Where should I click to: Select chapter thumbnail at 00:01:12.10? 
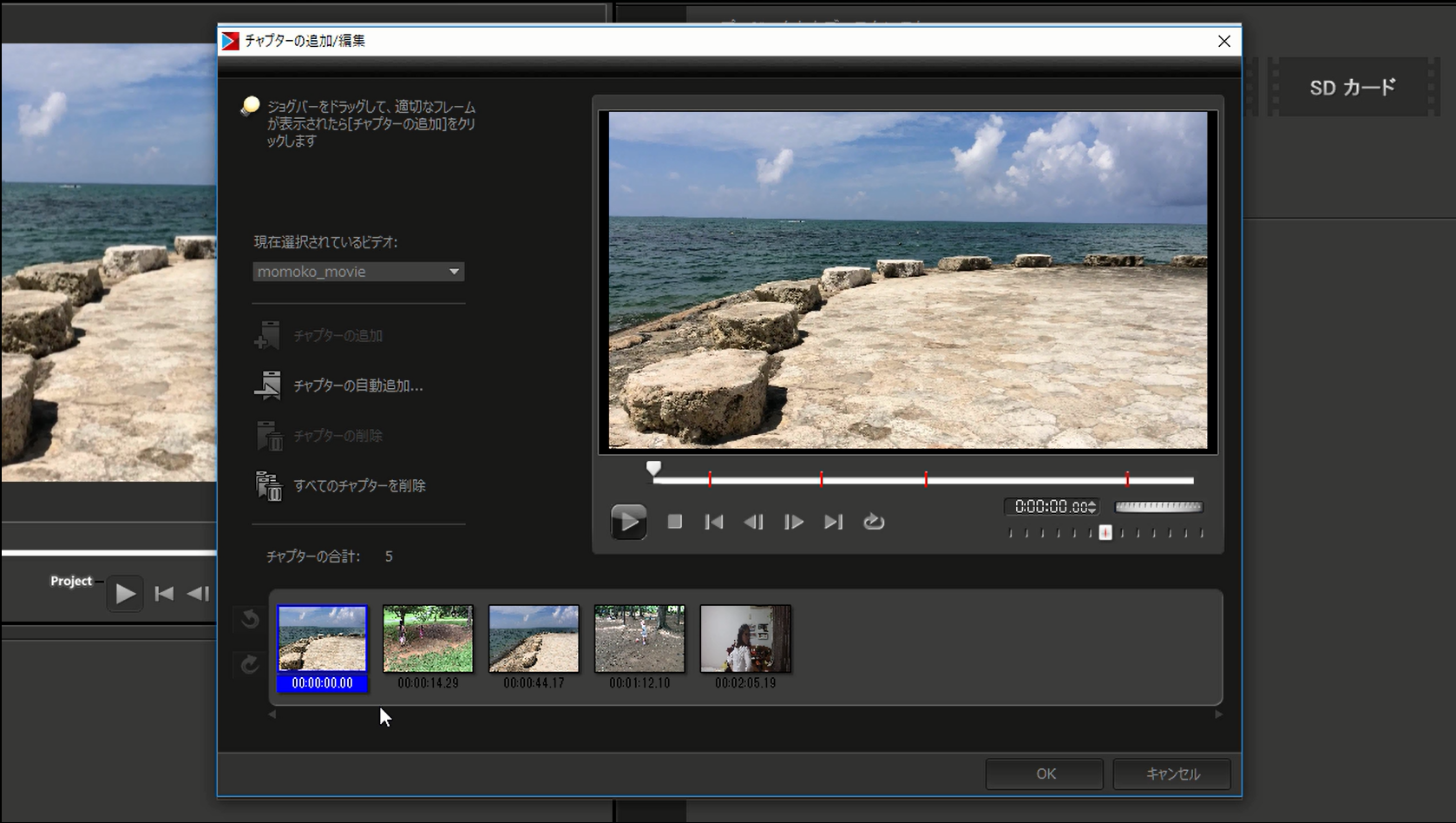pos(639,639)
